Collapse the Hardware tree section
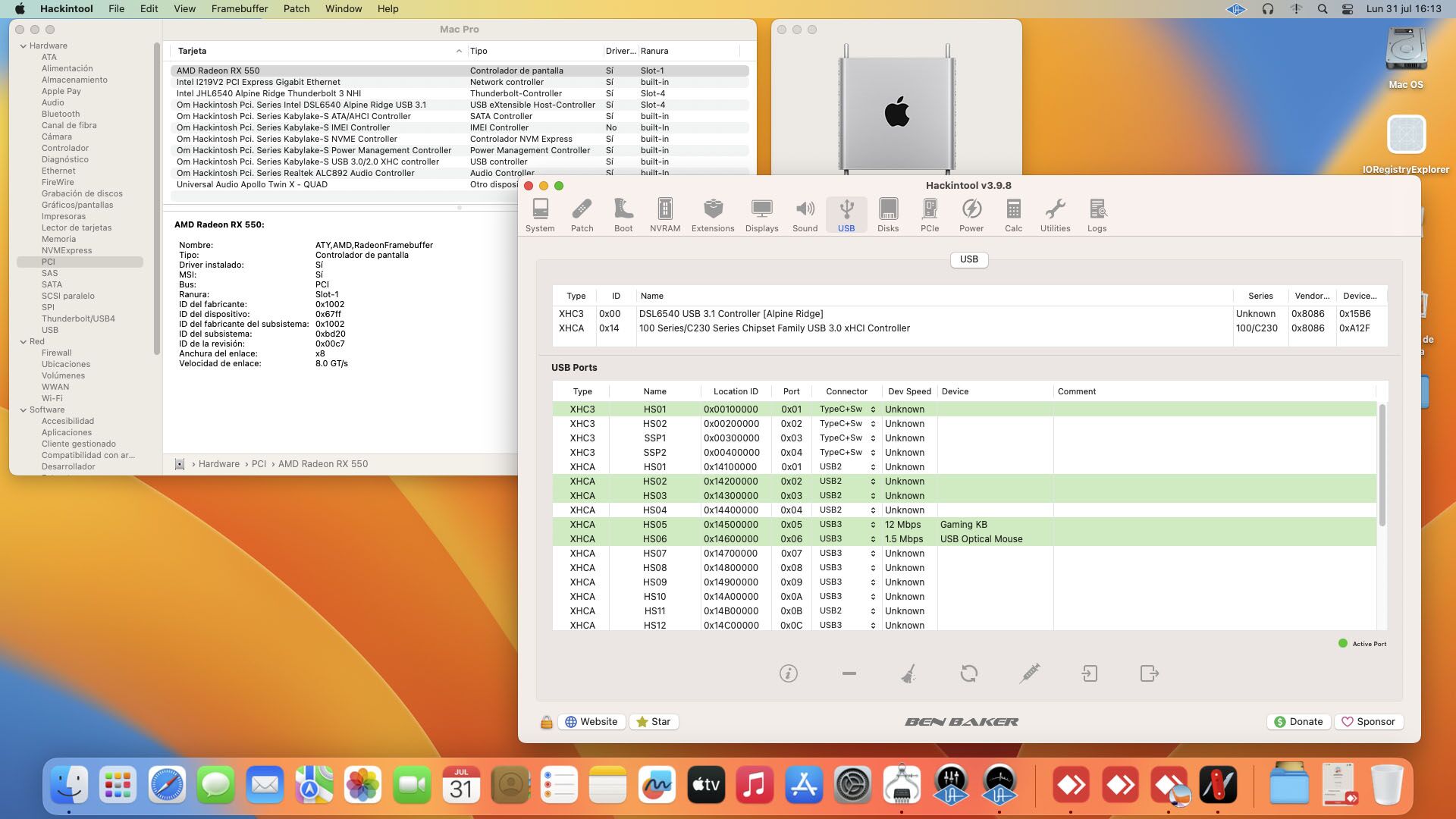The width and height of the screenshot is (1456, 819). (x=24, y=46)
